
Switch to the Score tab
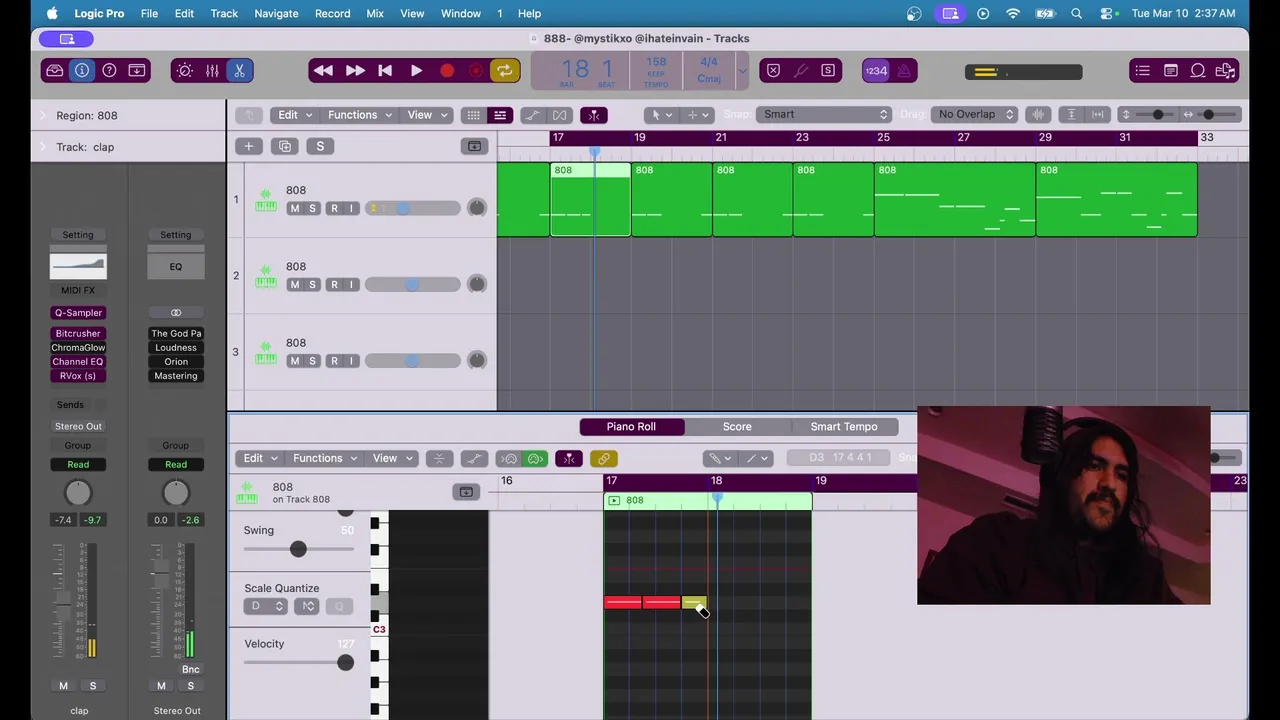pyautogui.click(x=737, y=427)
